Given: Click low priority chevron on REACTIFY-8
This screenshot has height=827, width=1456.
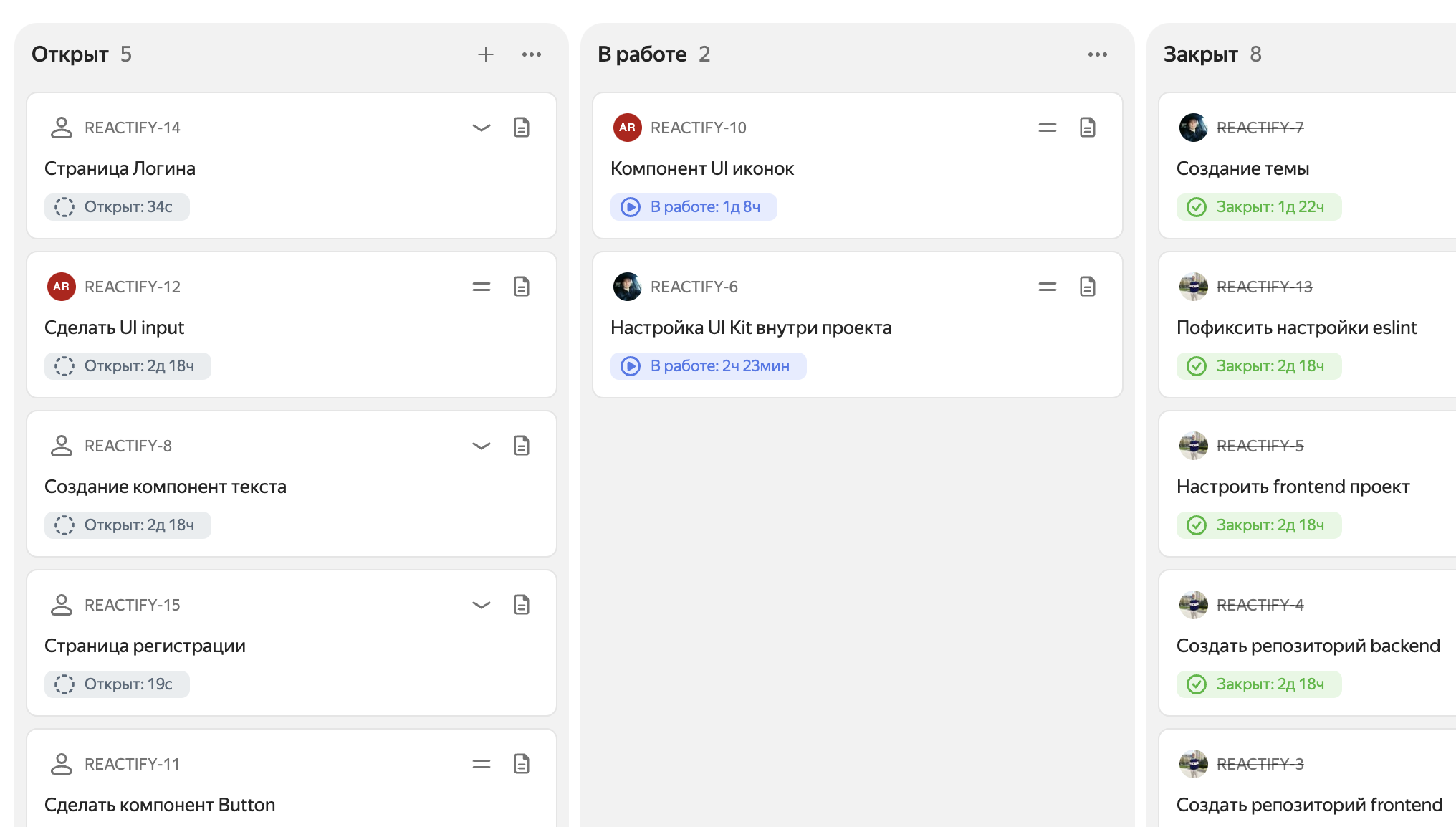Looking at the screenshot, I should tap(482, 446).
